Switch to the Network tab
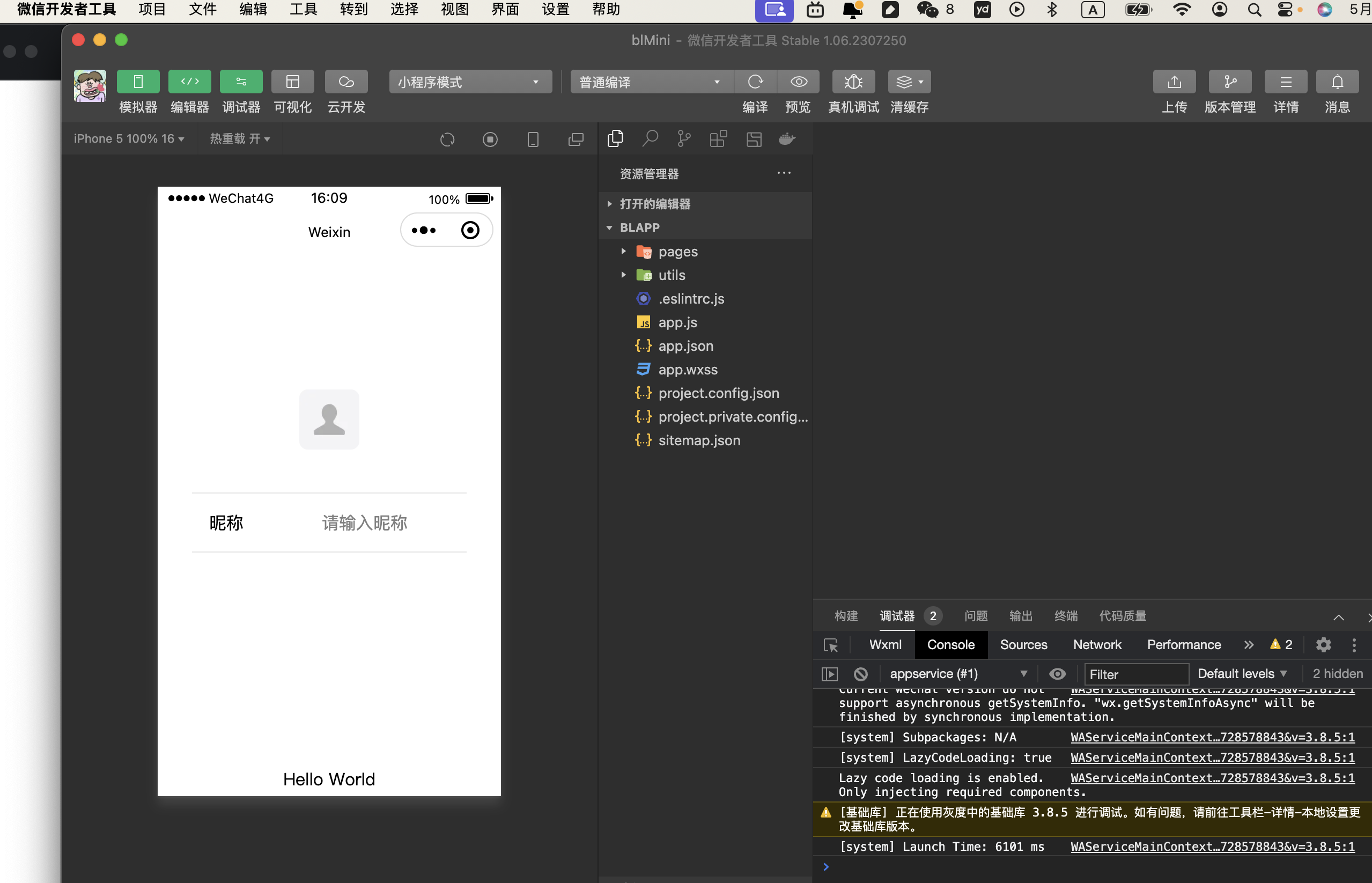This screenshot has height=883, width=1372. point(1096,644)
